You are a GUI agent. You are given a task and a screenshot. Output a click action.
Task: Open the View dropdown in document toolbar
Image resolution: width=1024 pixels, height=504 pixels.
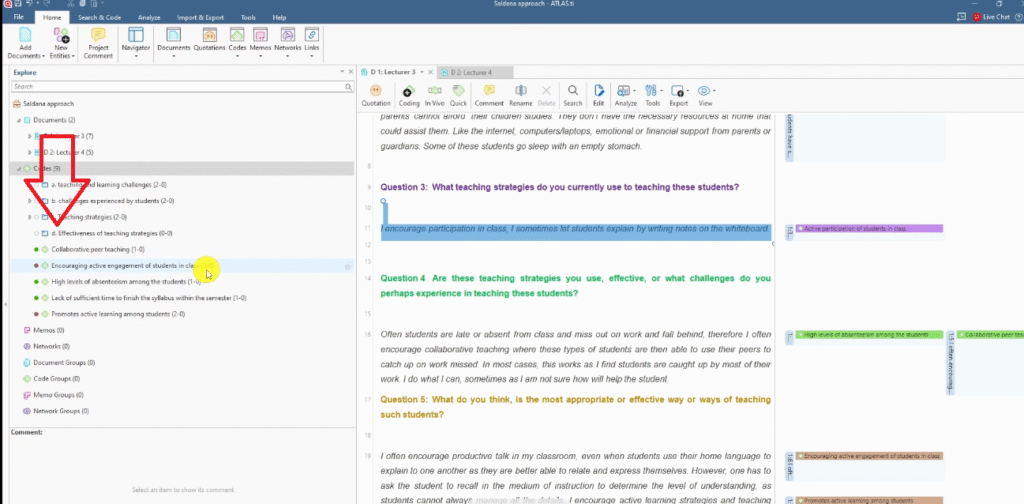click(706, 94)
